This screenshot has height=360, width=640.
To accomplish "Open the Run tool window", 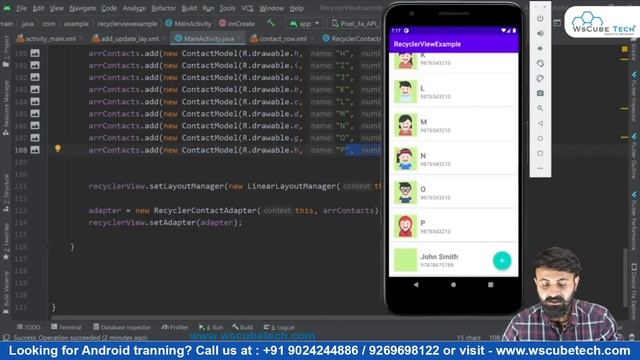I will click(x=211, y=327).
